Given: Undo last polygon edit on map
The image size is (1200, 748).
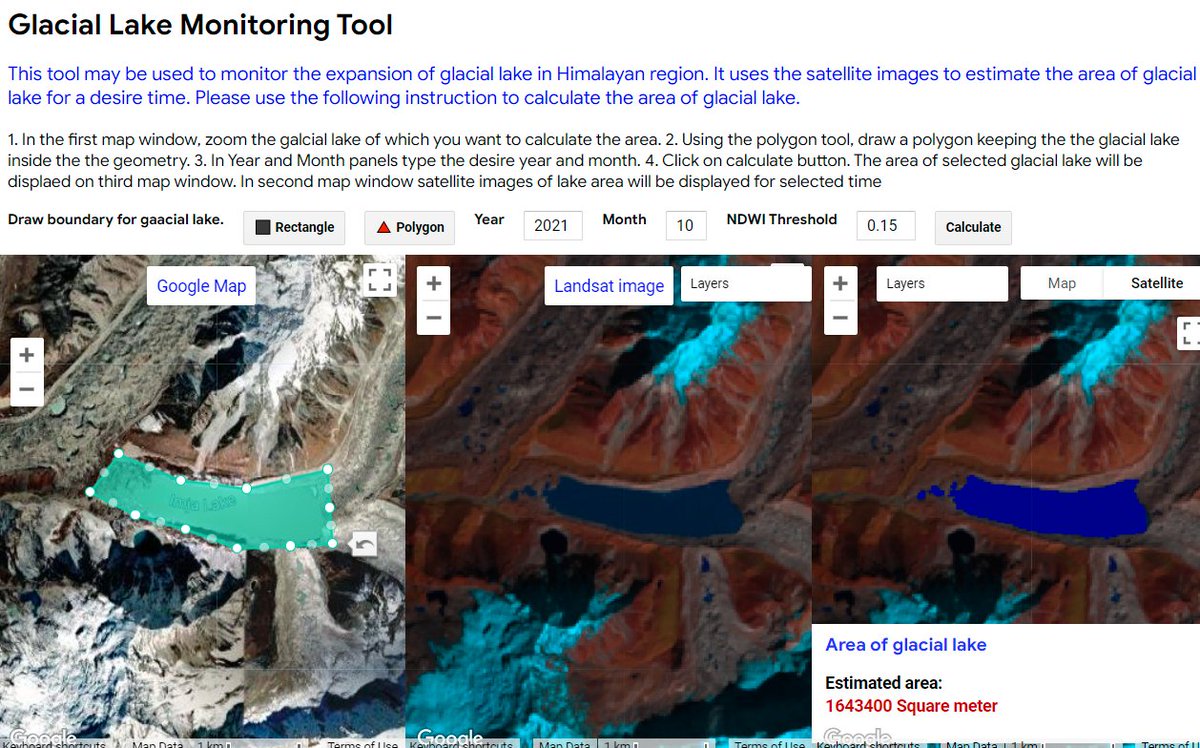Looking at the screenshot, I should click(x=364, y=543).
